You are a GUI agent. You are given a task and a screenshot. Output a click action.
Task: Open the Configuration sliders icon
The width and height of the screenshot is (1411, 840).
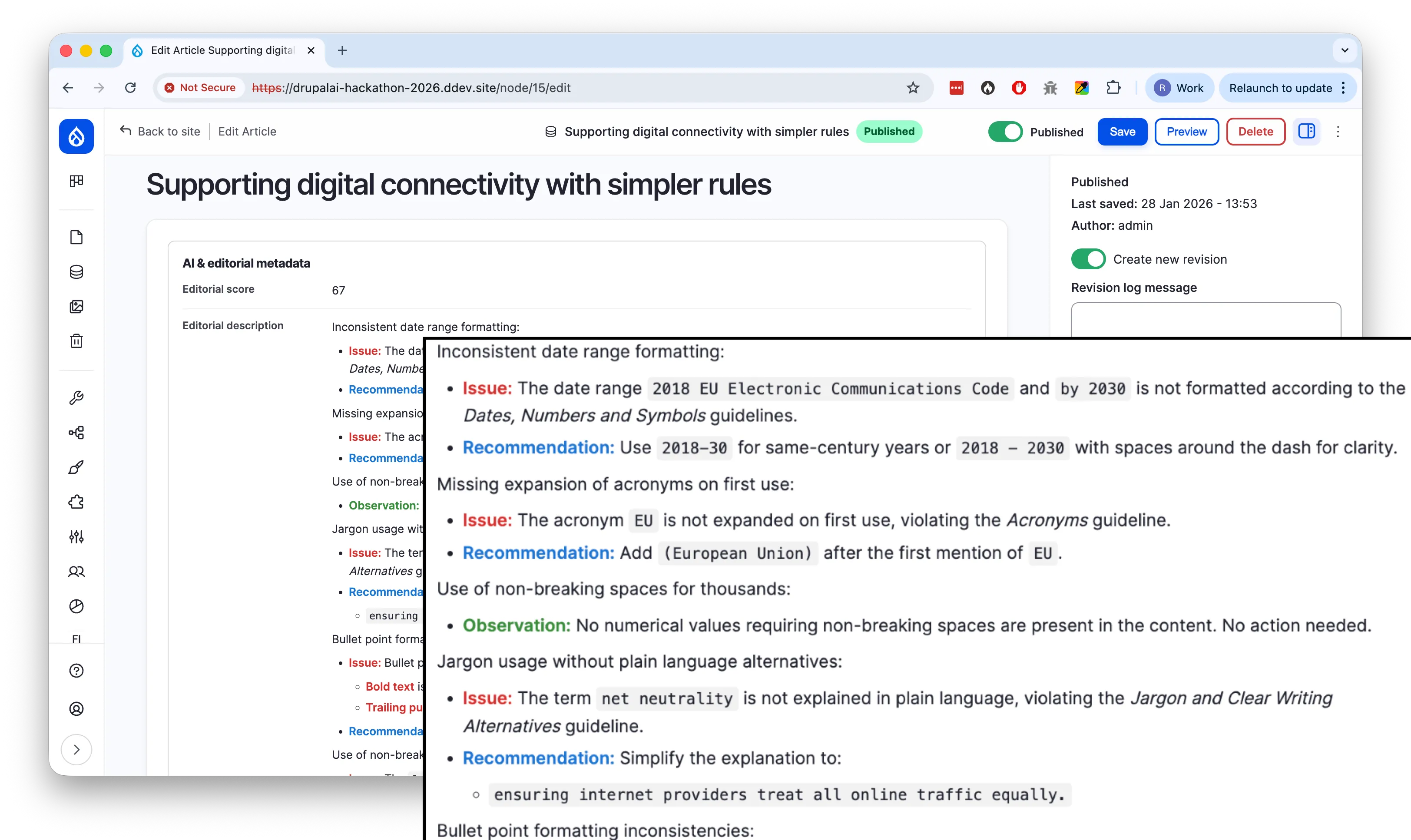(x=76, y=536)
